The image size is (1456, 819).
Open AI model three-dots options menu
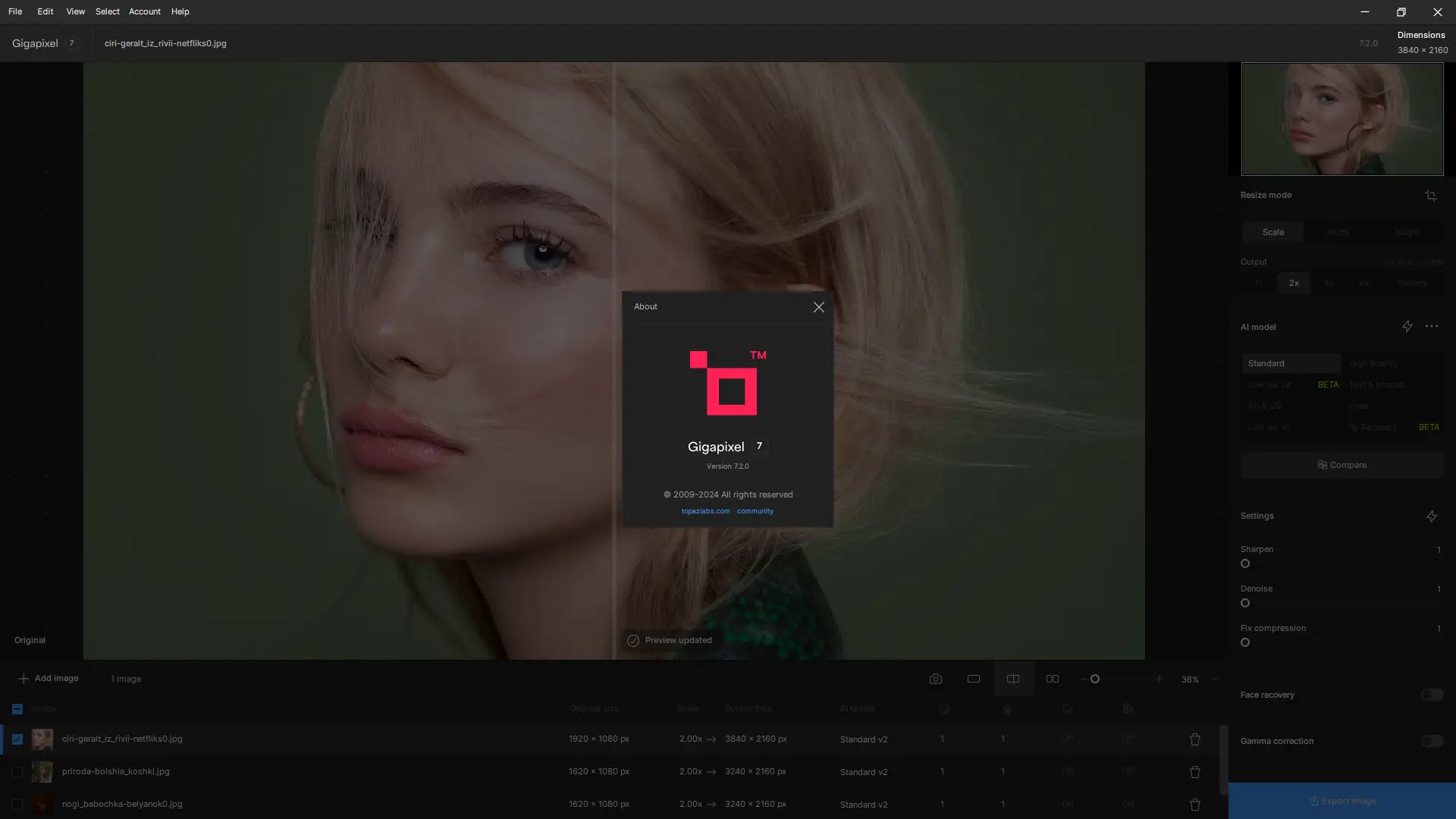(x=1431, y=326)
